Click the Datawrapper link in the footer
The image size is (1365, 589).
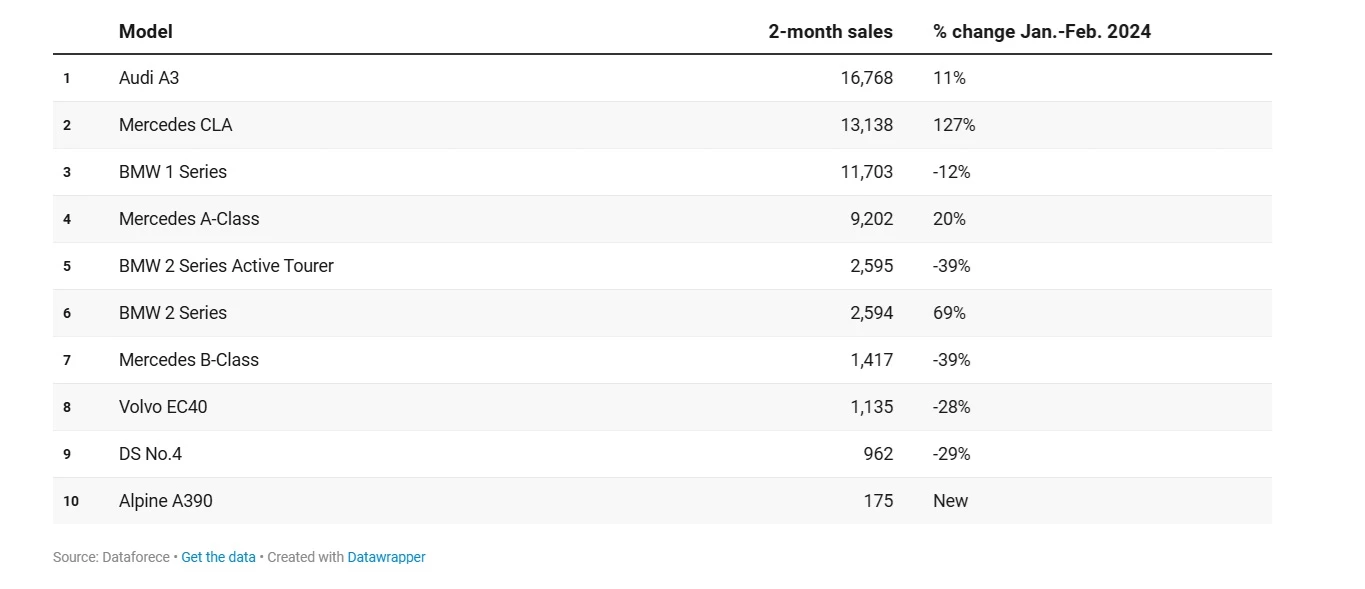tap(386, 557)
